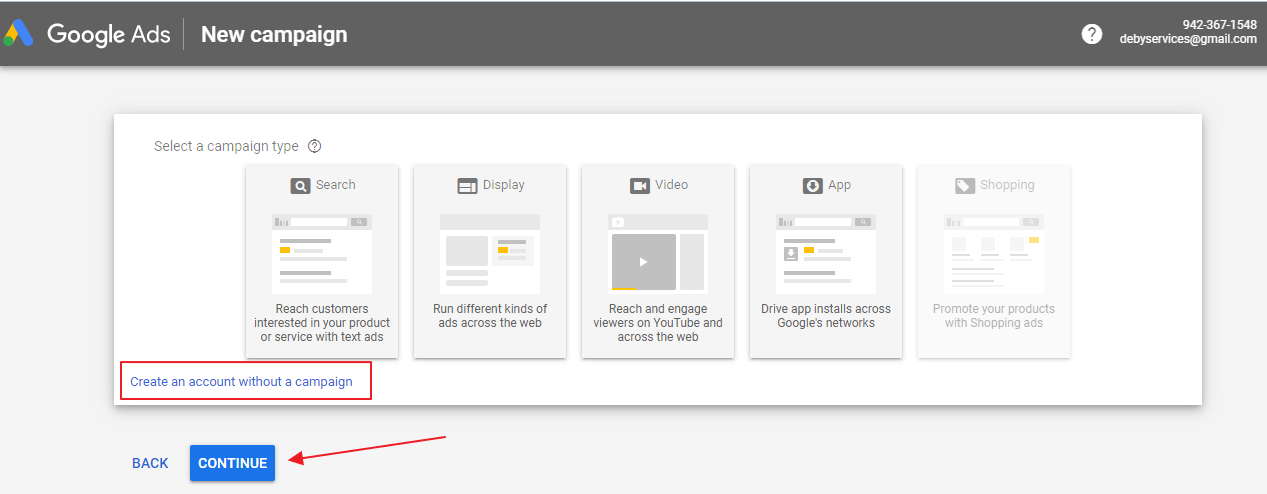
Task: Select the Shopping tag icon
Action: pyautogui.click(x=964, y=186)
